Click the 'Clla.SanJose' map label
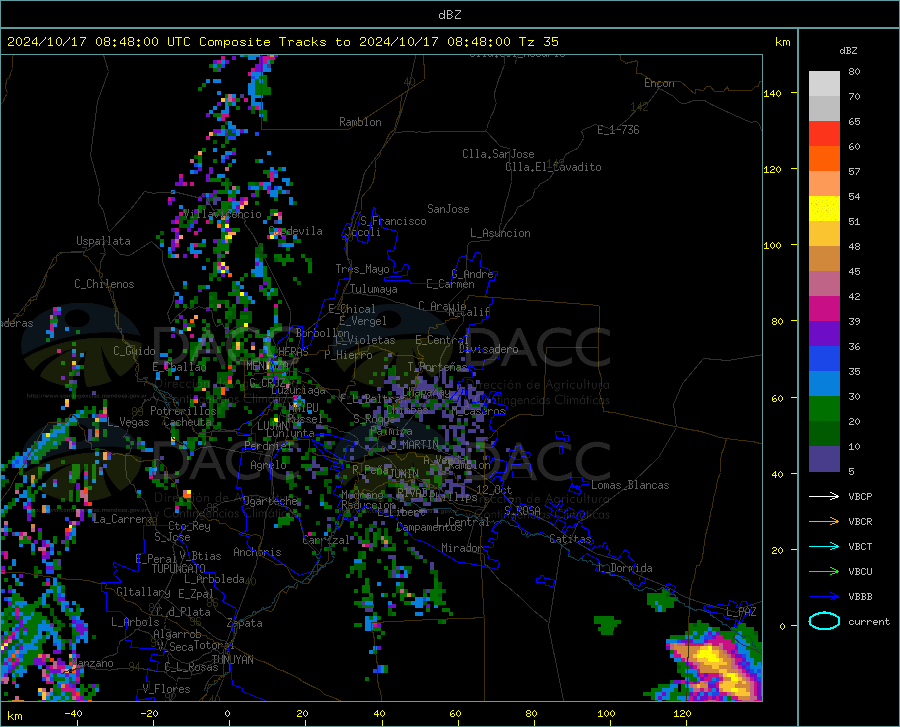Screen dimensions: 900x727 [x=498, y=154]
